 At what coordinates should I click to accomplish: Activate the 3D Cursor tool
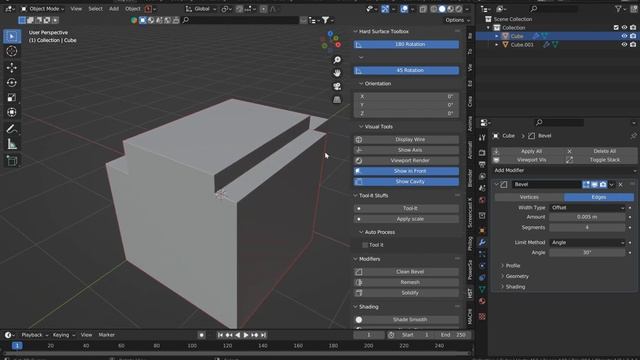tap(12, 51)
